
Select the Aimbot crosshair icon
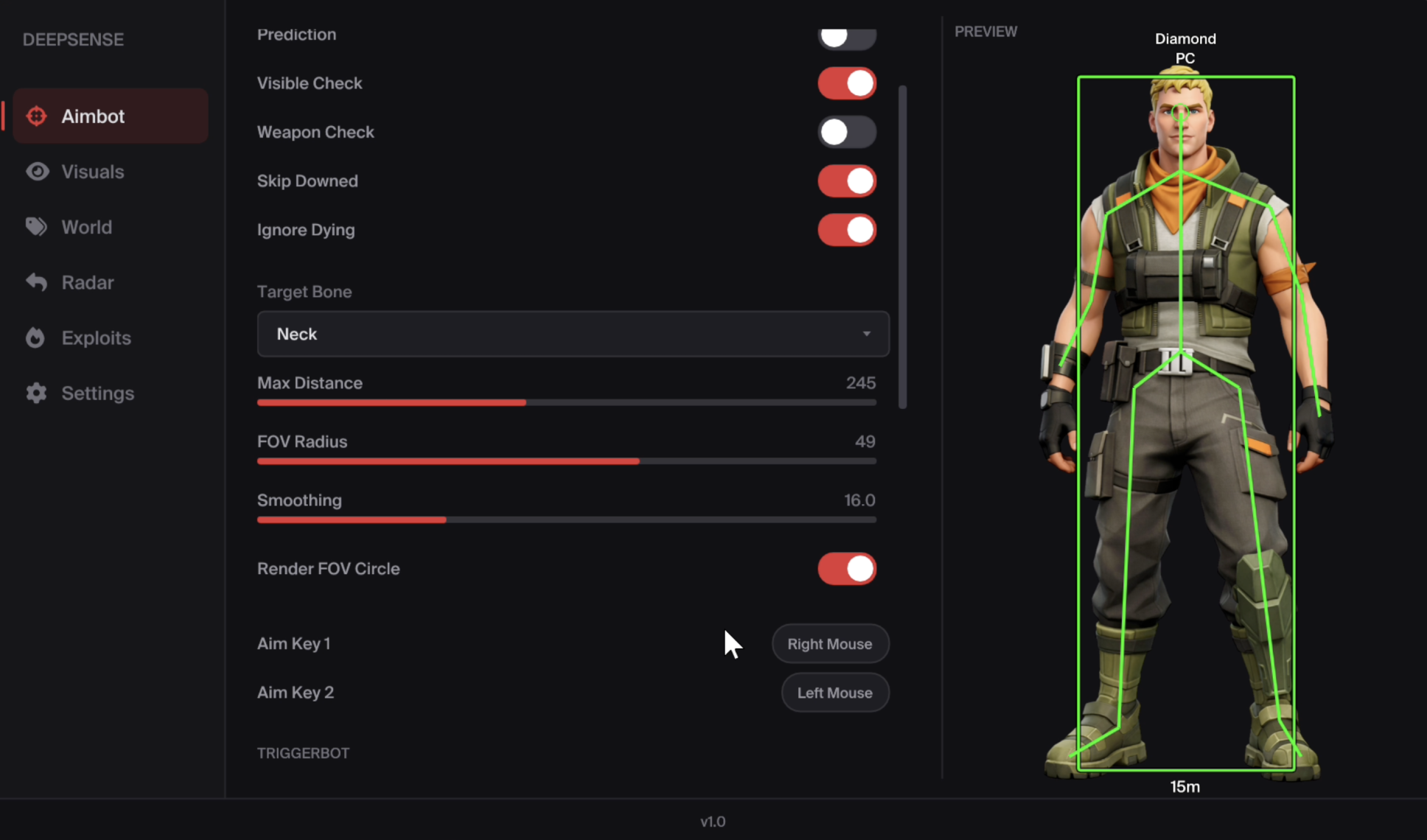tap(36, 116)
